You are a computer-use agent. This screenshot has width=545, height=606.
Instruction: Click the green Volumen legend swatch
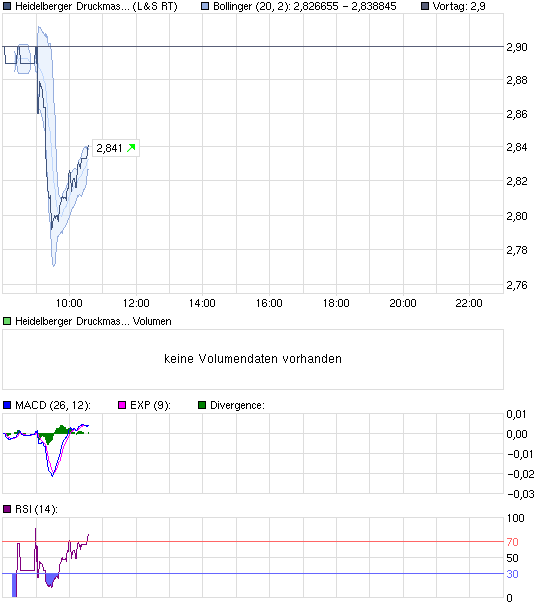tap(7, 321)
